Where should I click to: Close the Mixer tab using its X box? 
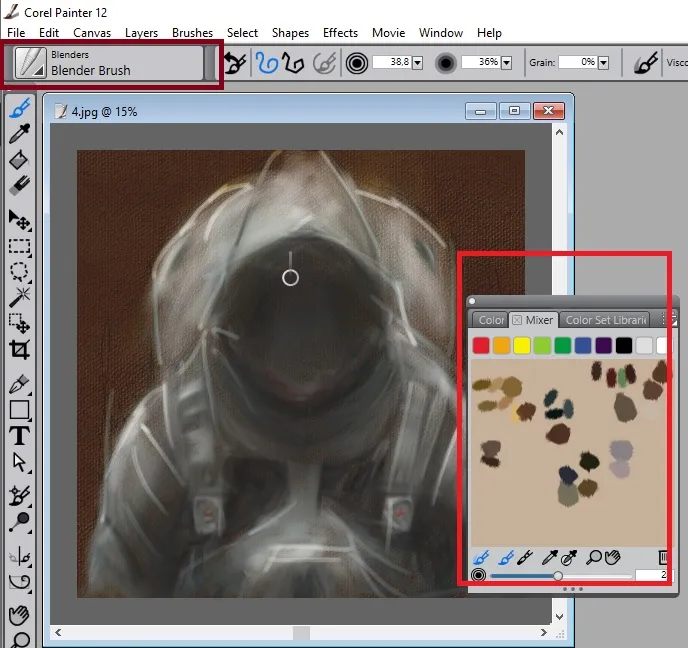pyautogui.click(x=517, y=320)
